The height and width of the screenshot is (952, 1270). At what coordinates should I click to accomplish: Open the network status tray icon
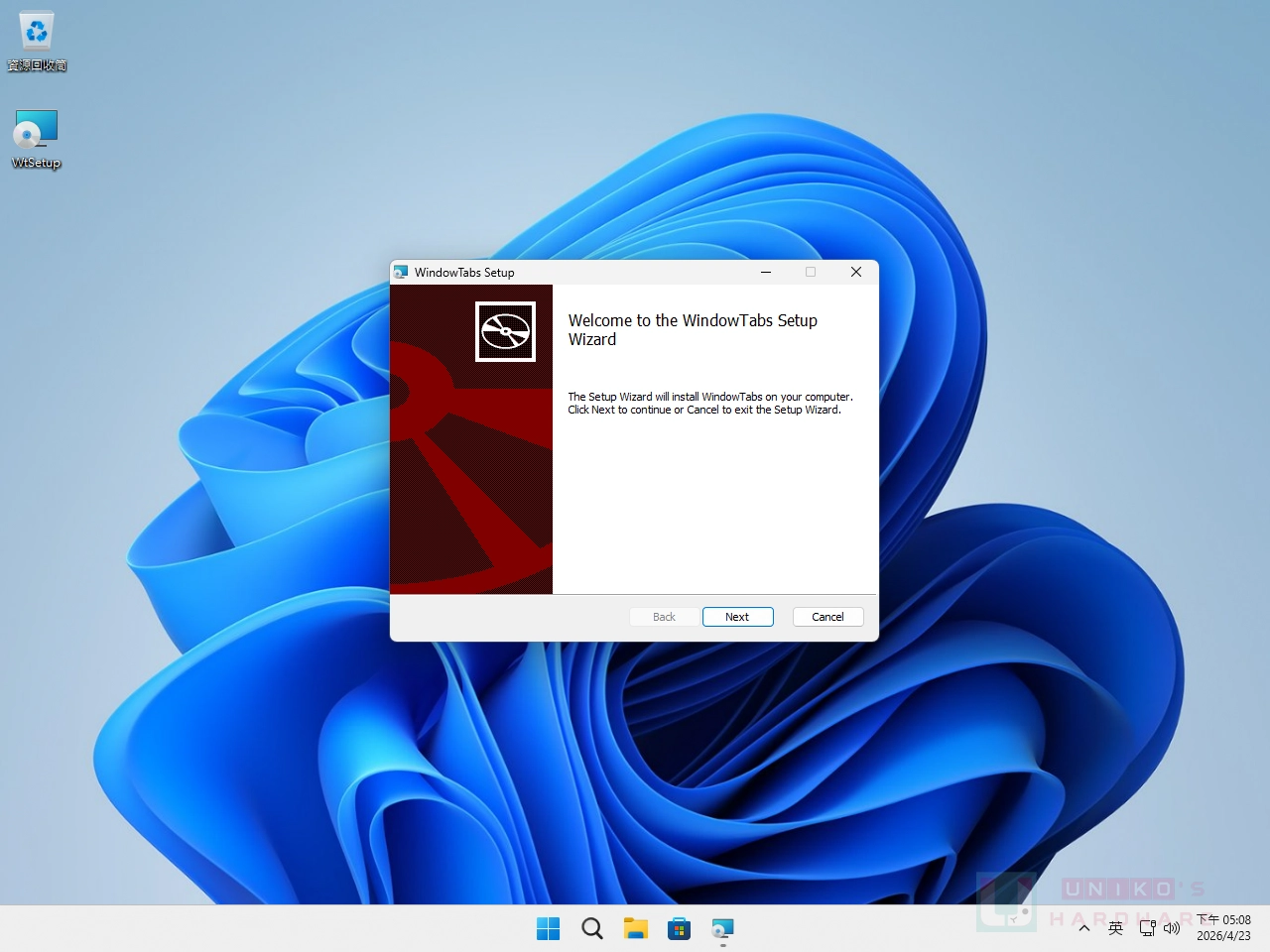(1147, 928)
